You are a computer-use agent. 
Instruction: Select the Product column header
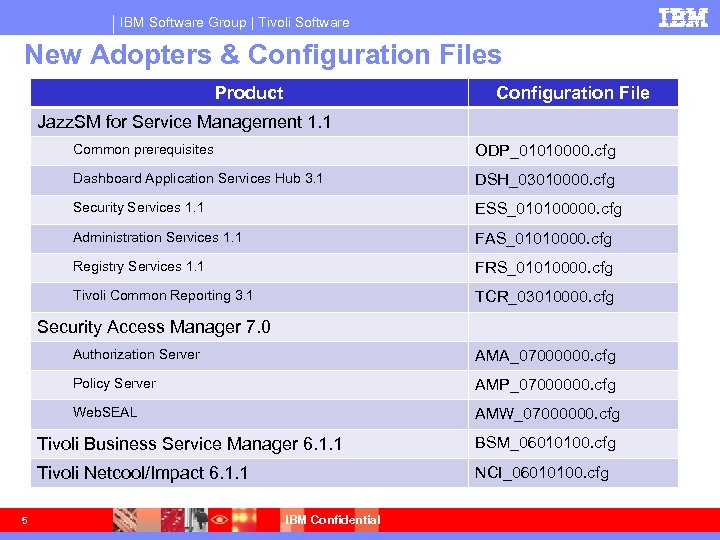pyautogui.click(x=249, y=93)
